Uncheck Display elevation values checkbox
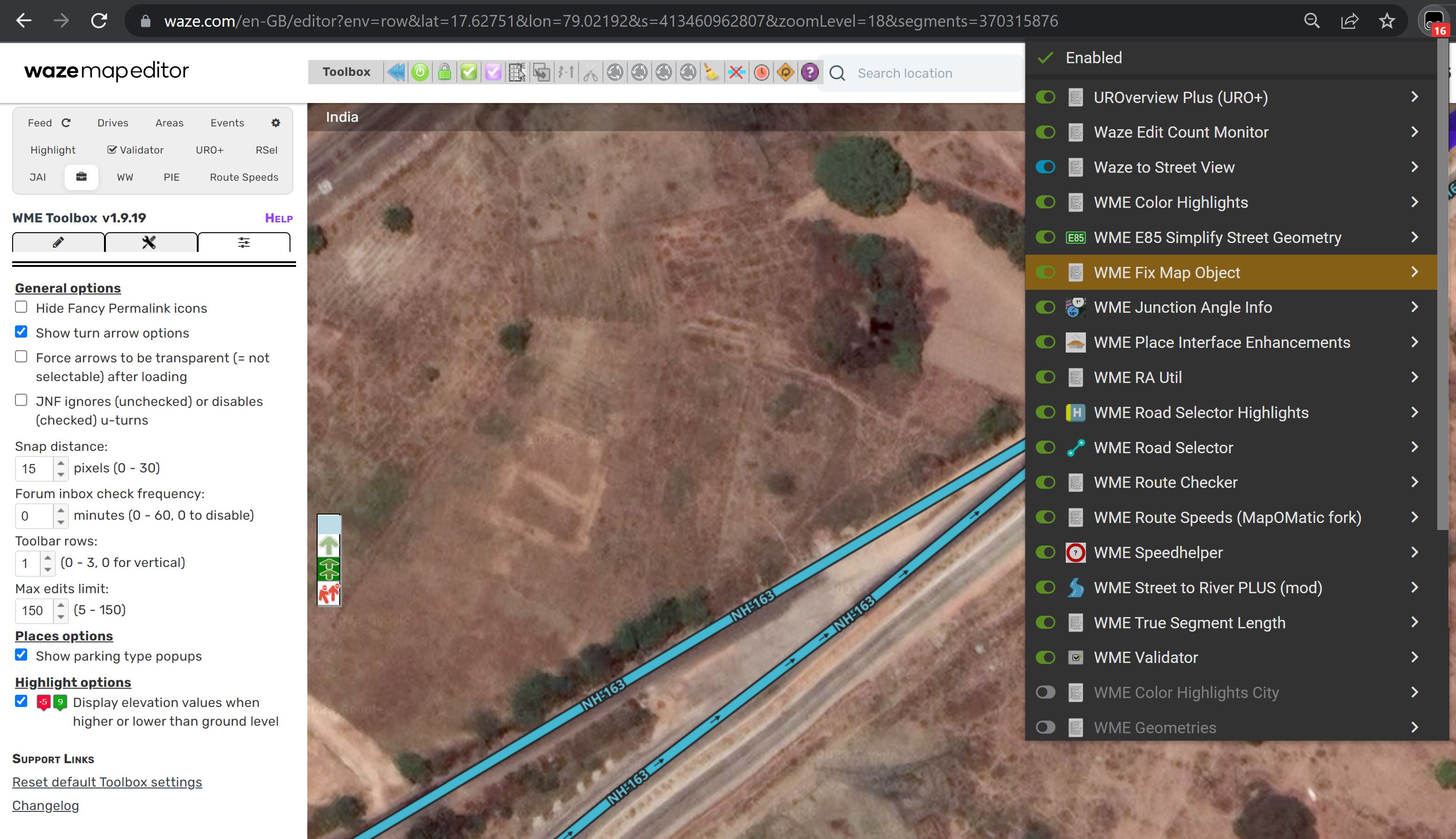1456x839 pixels. coord(22,701)
